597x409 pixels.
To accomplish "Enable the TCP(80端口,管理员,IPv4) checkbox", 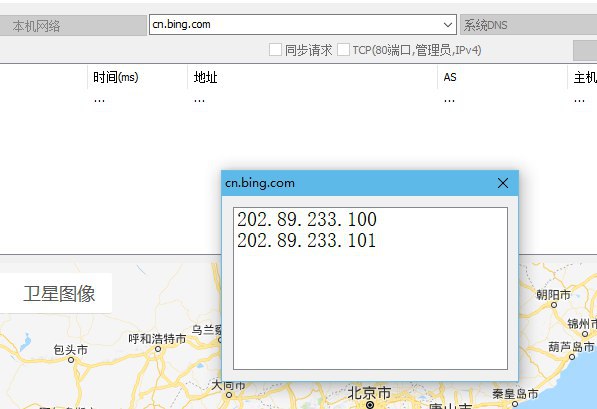I will pos(343,50).
